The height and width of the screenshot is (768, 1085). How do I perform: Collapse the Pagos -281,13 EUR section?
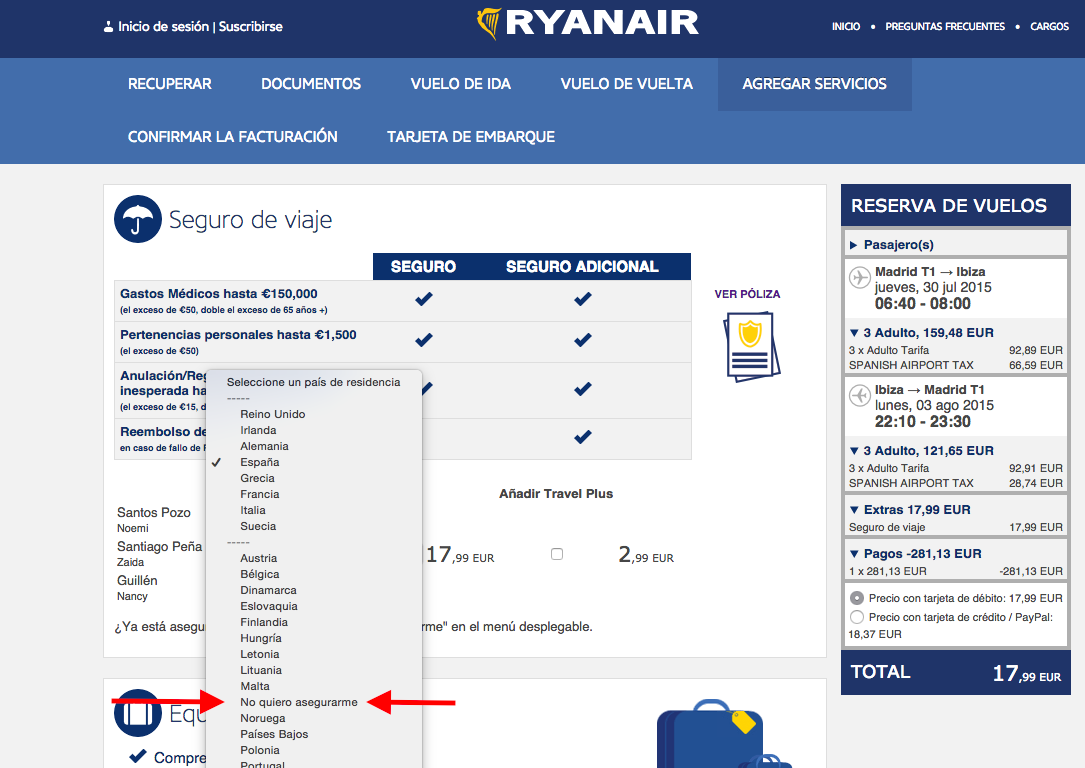coord(915,554)
